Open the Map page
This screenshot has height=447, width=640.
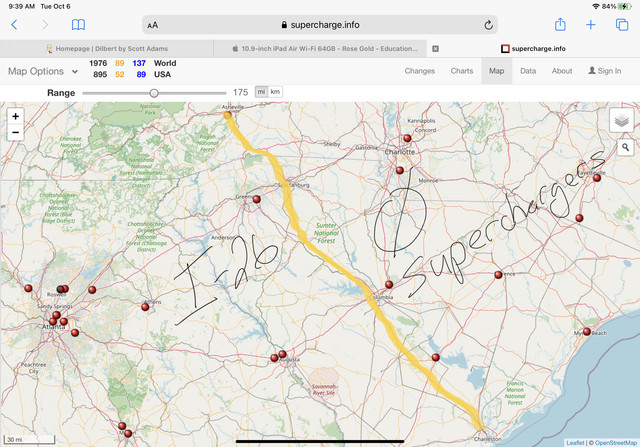click(496, 71)
